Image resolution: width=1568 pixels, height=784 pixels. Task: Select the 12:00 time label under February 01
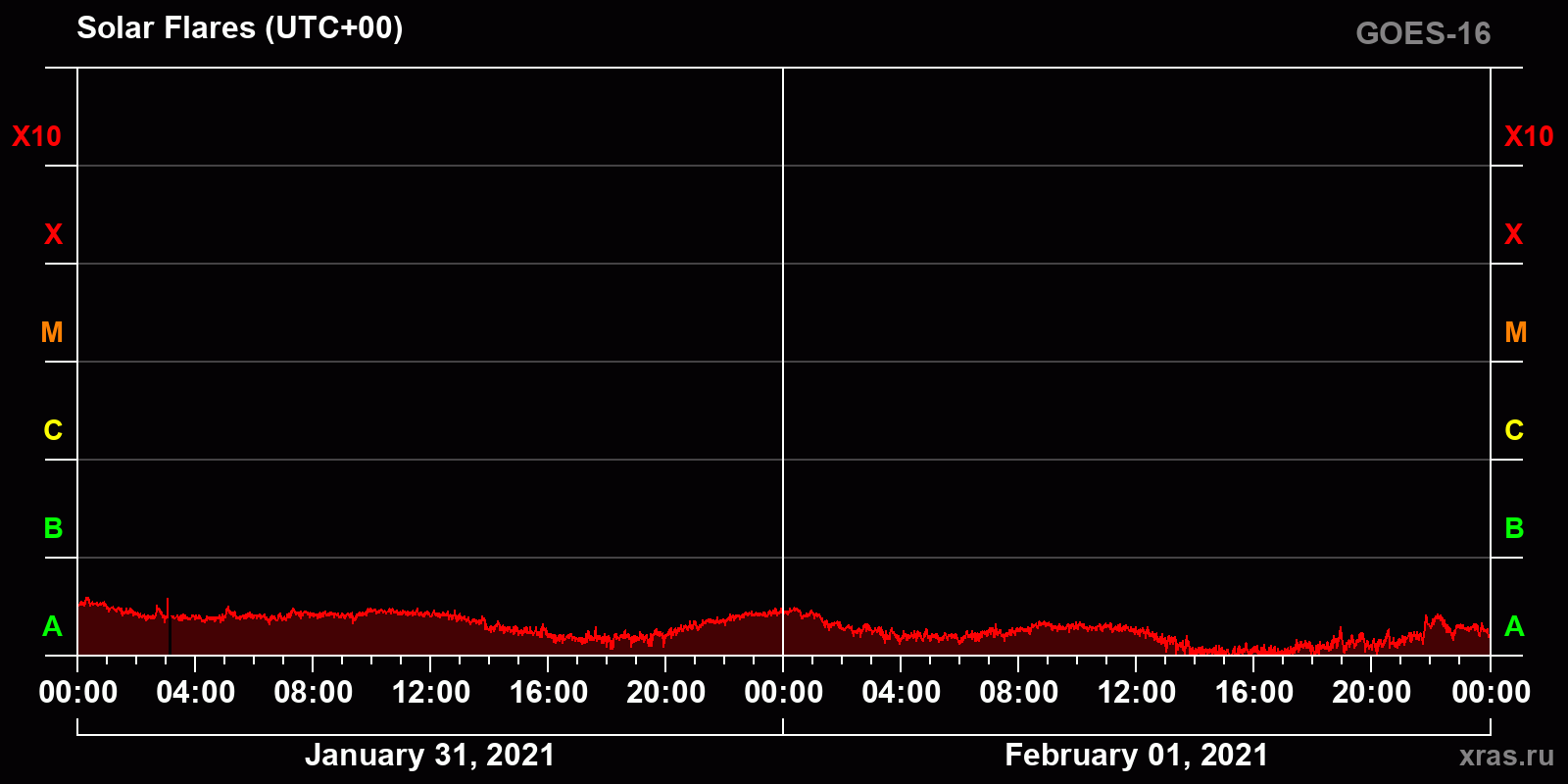[1137, 693]
